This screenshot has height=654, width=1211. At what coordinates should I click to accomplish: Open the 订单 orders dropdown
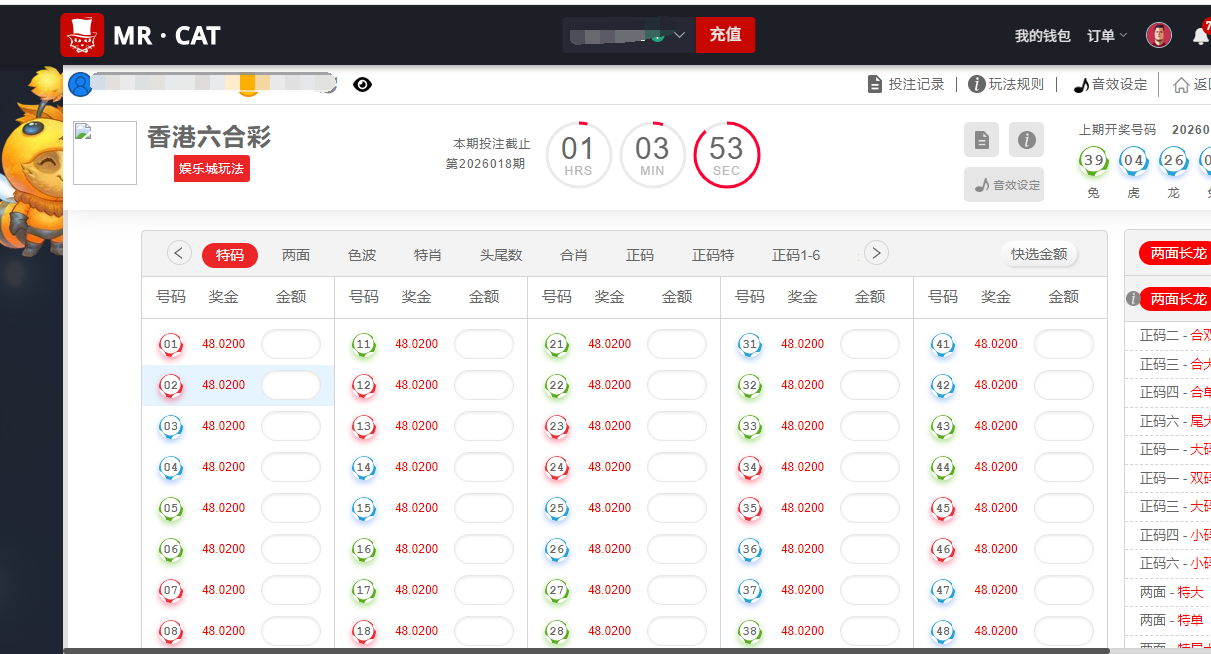point(1103,34)
